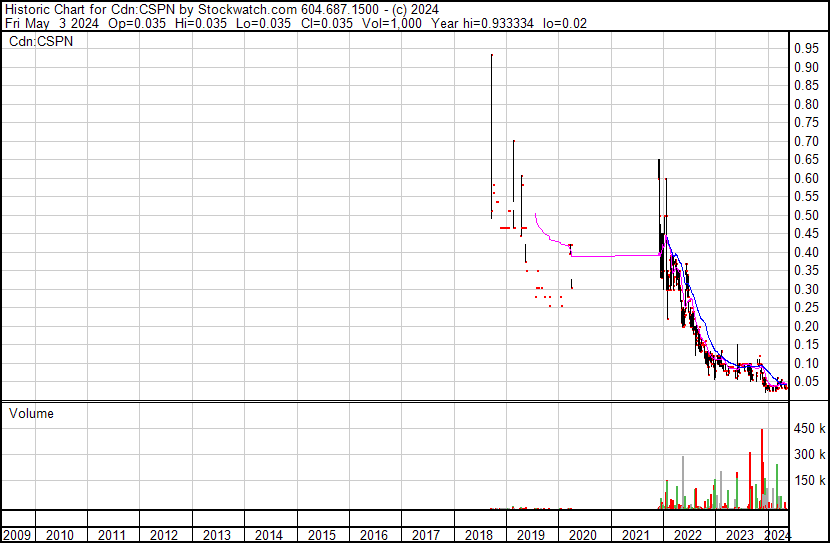Viewport: 830px width, 543px height.
Task: Click the 0.95 price axis label
Action: click(x=806, y=48)
